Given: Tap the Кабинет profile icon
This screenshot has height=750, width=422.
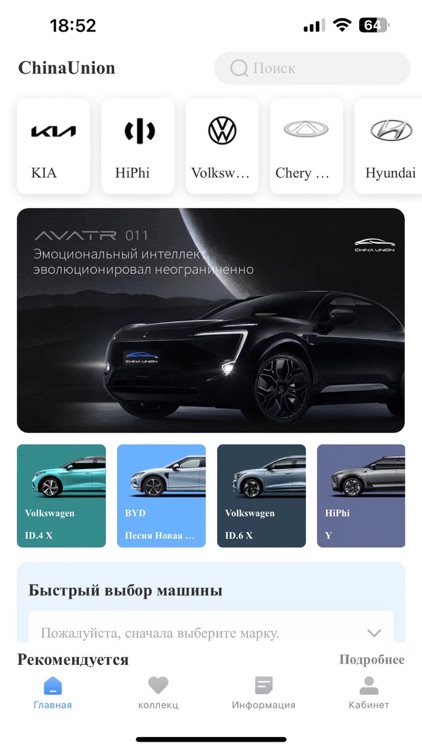Looking at the screenshot, I should click(x=368, y=685).
